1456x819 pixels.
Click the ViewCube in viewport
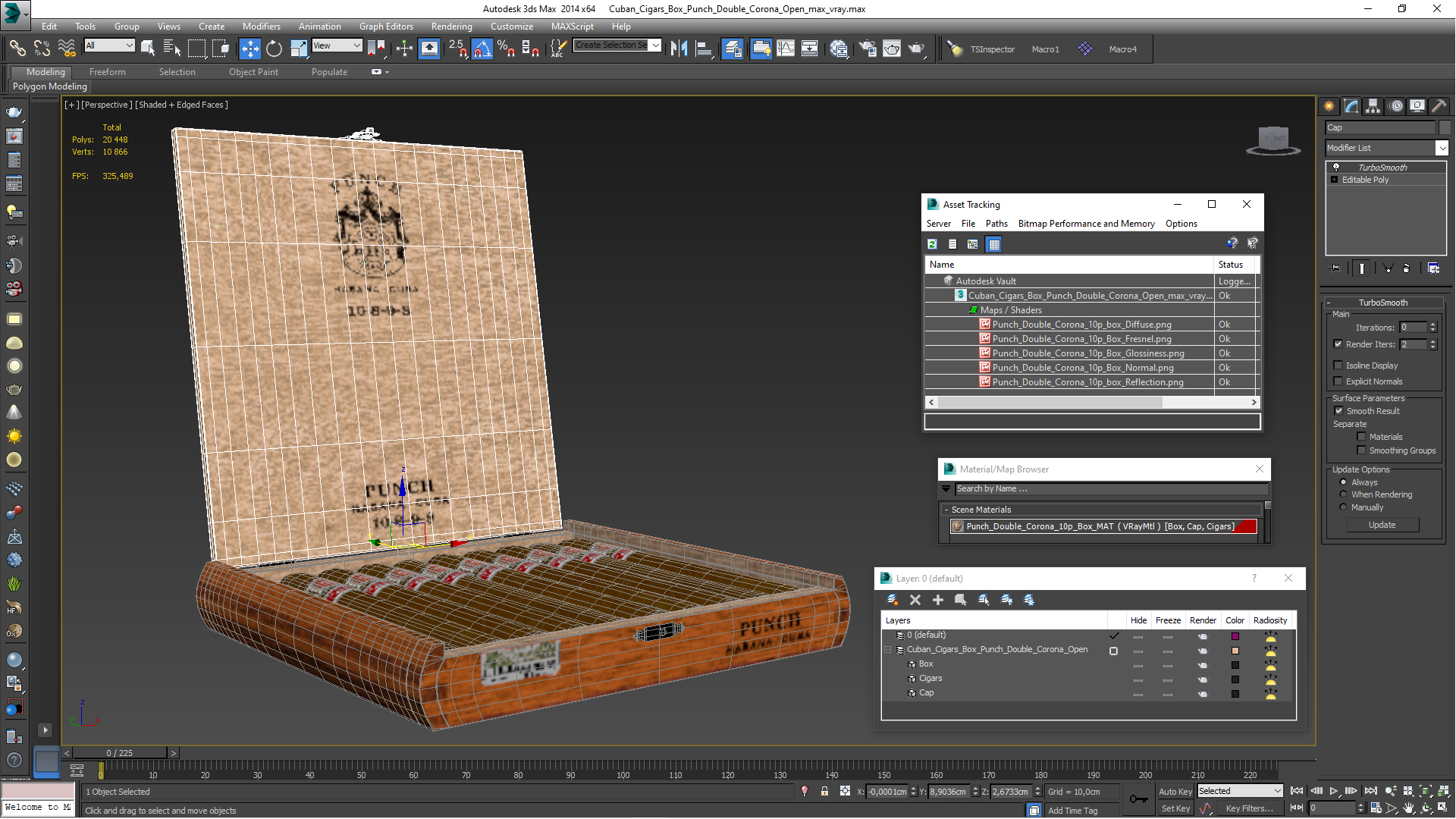[x=1273, y=140]
